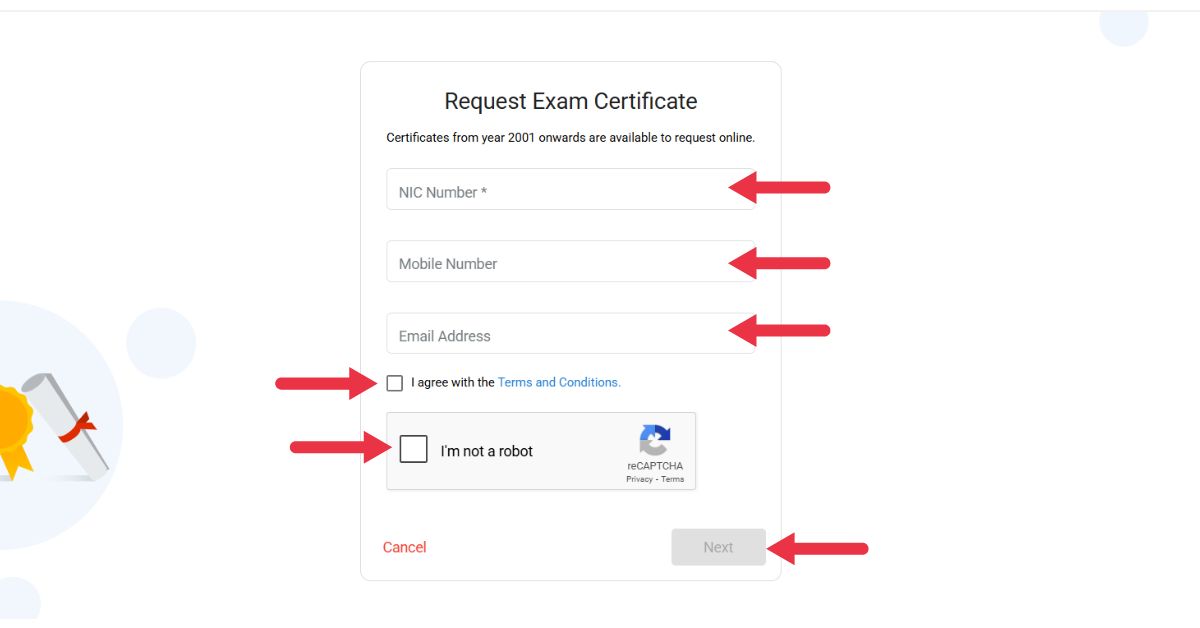1200x628 pixels.
Task: Proceed with the Next button
Action: point(718,547)
